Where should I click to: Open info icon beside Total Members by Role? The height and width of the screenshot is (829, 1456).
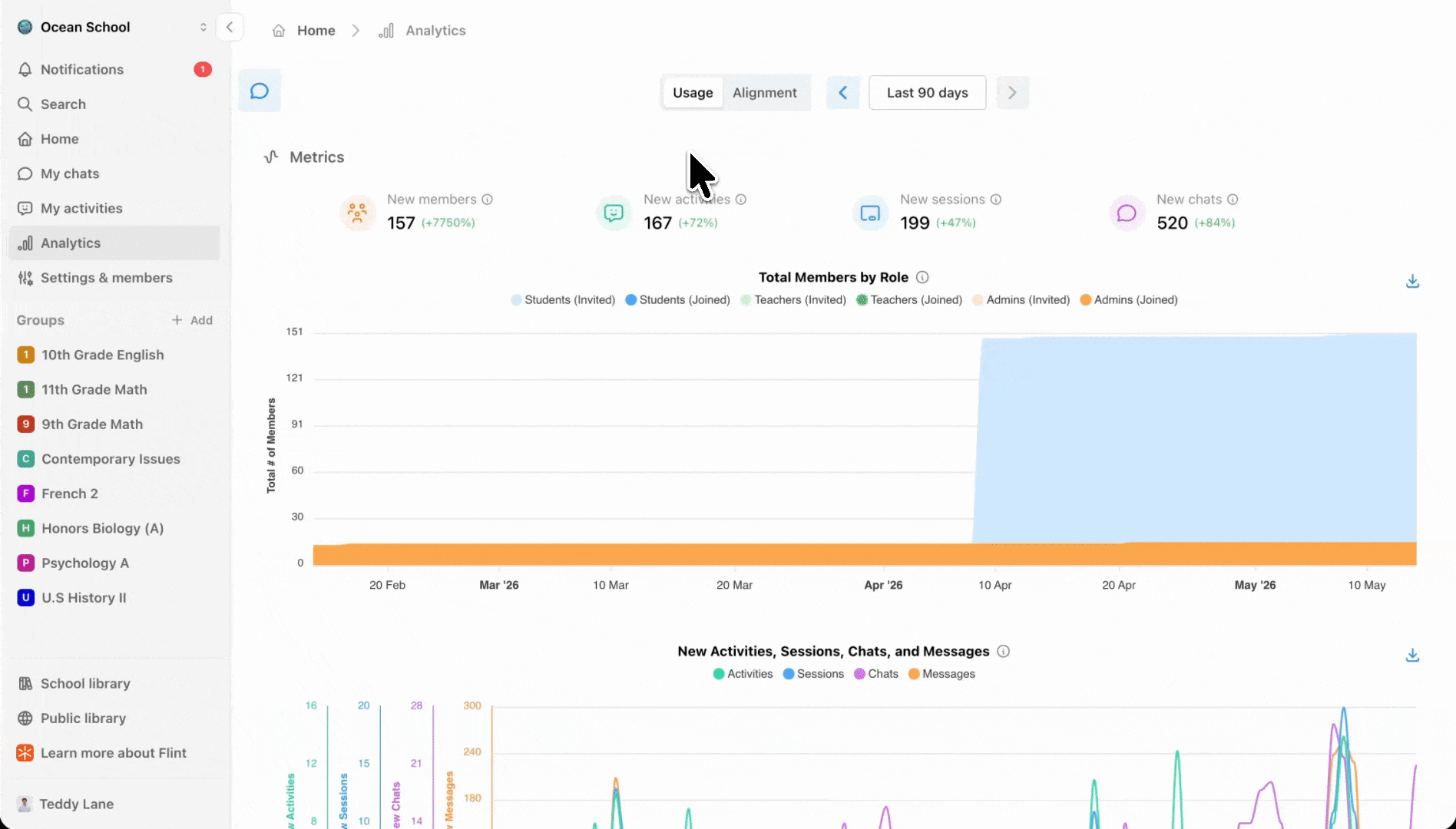(x=922, y=277)
